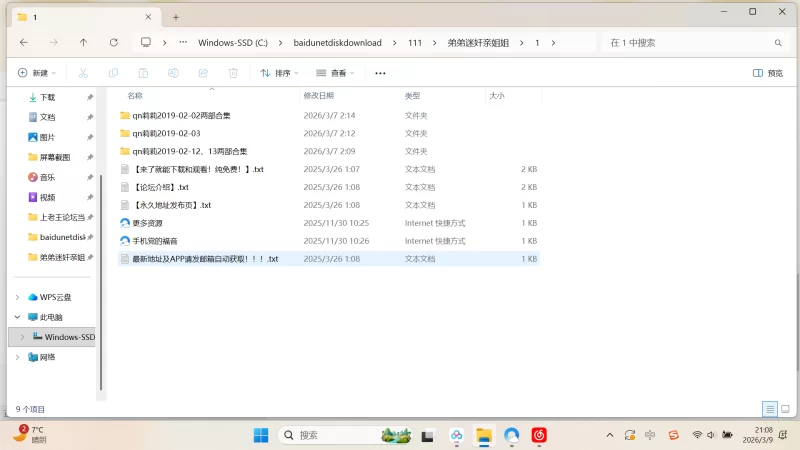The image size is (800, 450).
Task: Sort by the 修改日期 column header
Action: click(318, 96)
